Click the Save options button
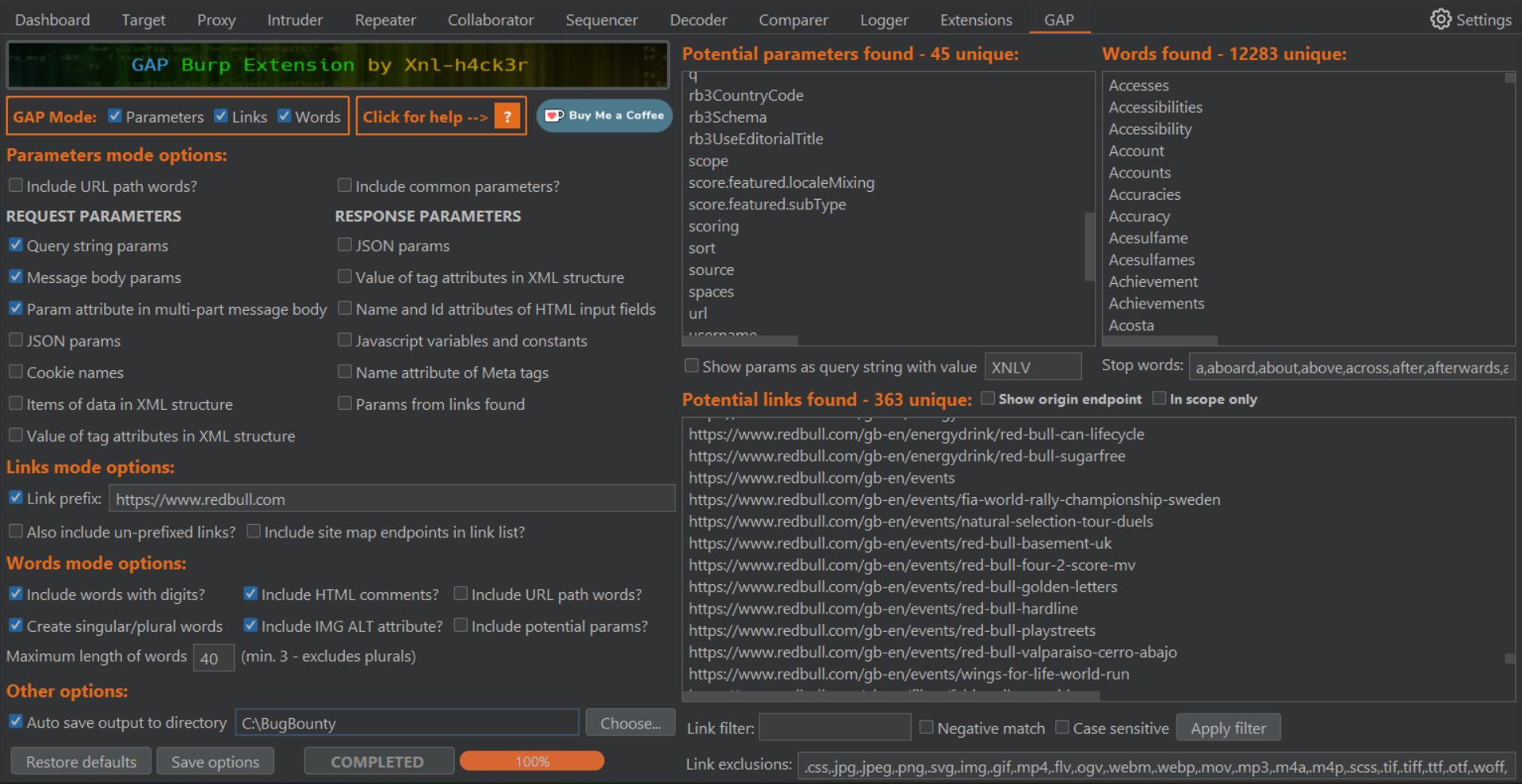 [215, 762]
